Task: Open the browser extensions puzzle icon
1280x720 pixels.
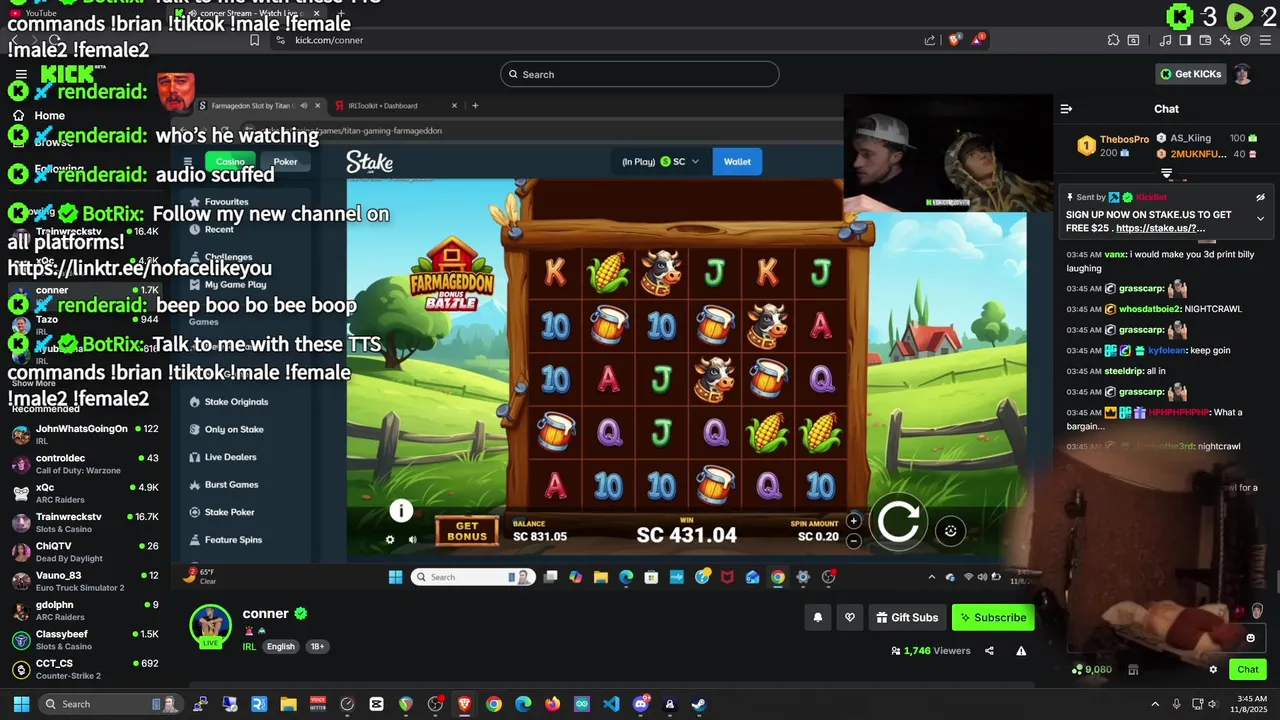Action: click(x=1113, y=40)
